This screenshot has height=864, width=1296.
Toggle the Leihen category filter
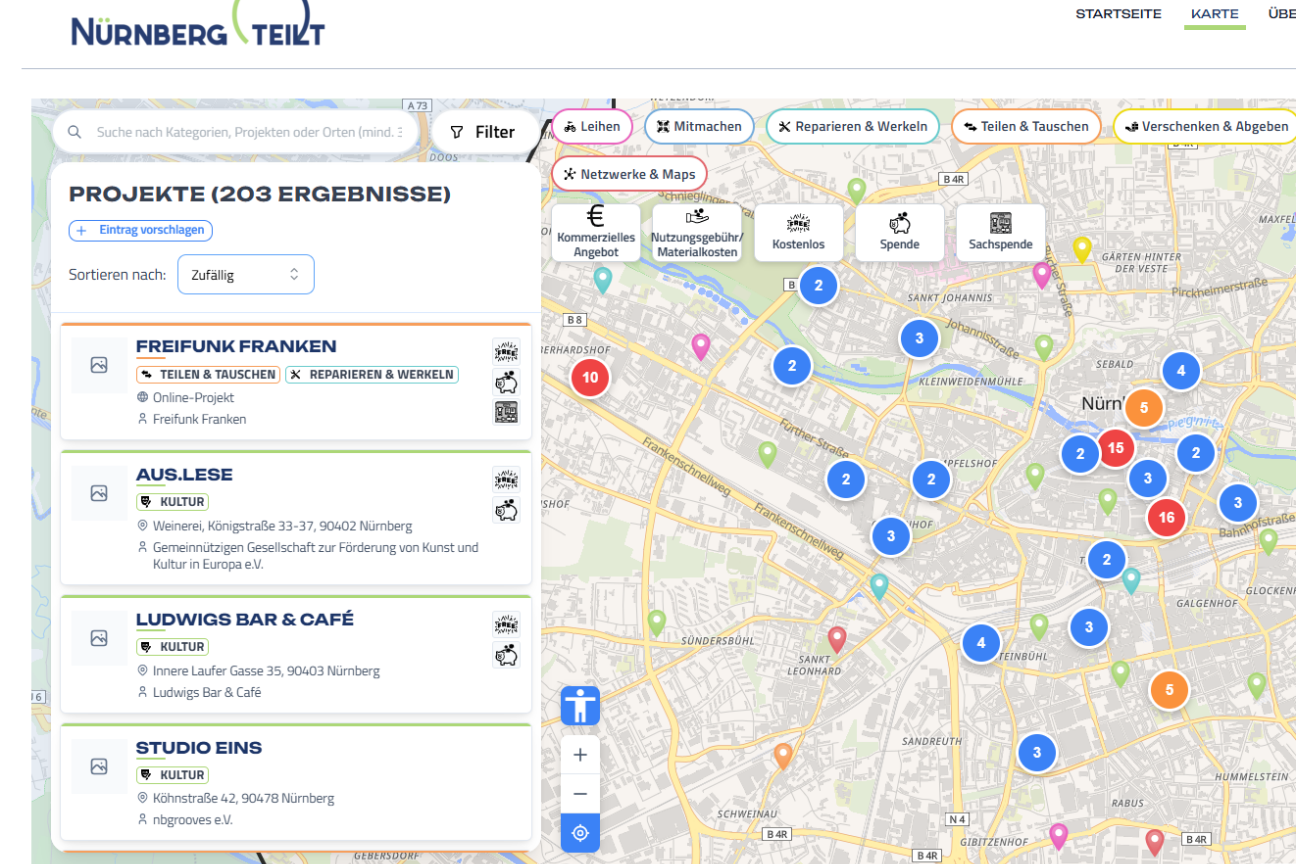coord(591,126)
